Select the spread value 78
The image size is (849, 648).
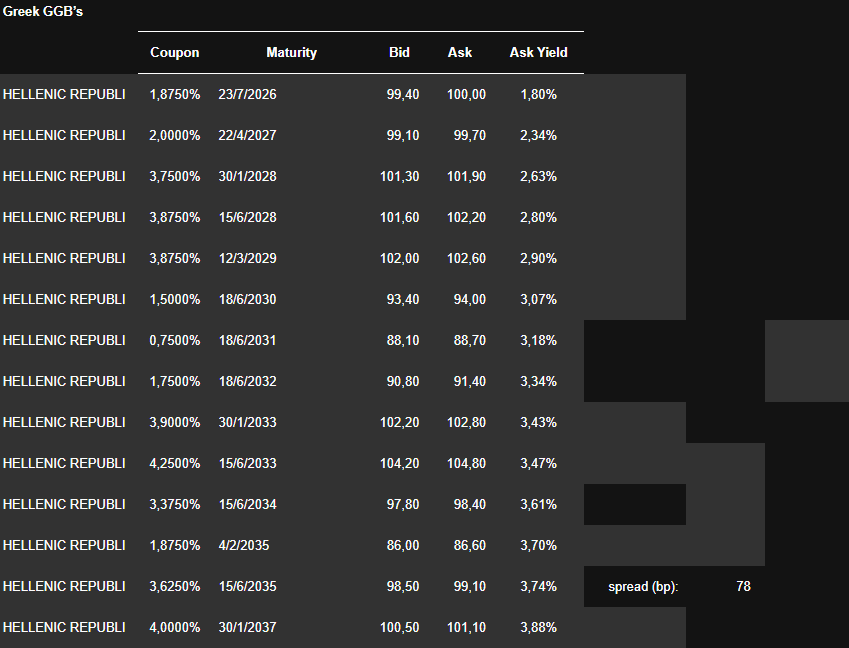pyautogui.click(x=743, y=586)
